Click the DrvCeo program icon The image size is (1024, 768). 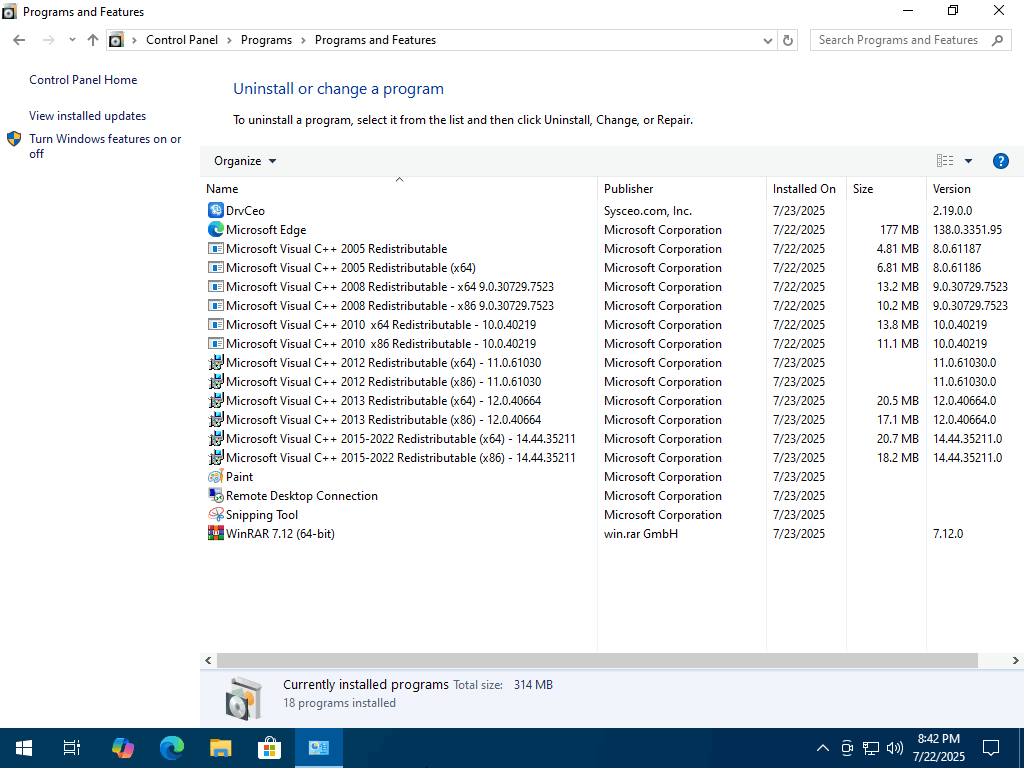coord(216,210)
